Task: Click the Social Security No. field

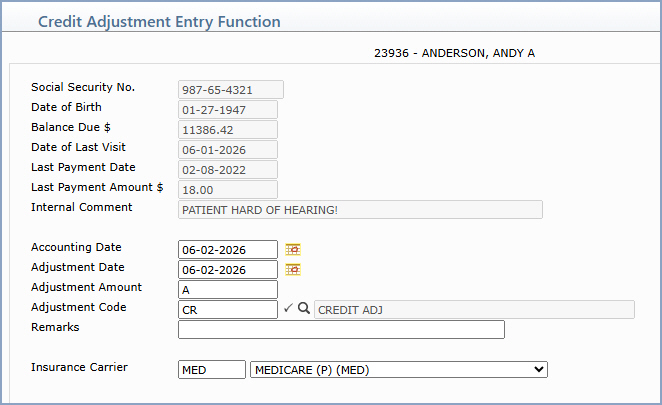Action: (x=231, y=90)
